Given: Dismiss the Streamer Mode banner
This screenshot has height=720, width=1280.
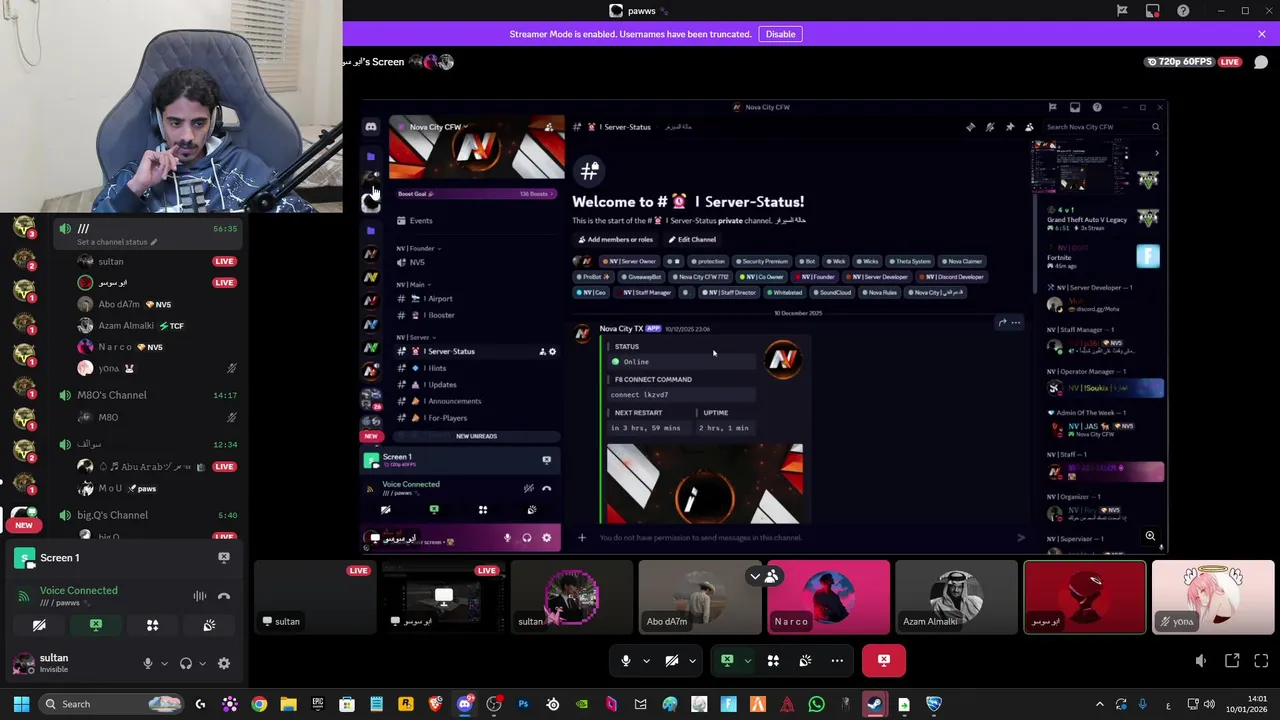Looking at the screenshot, I should click(1262, 34).
